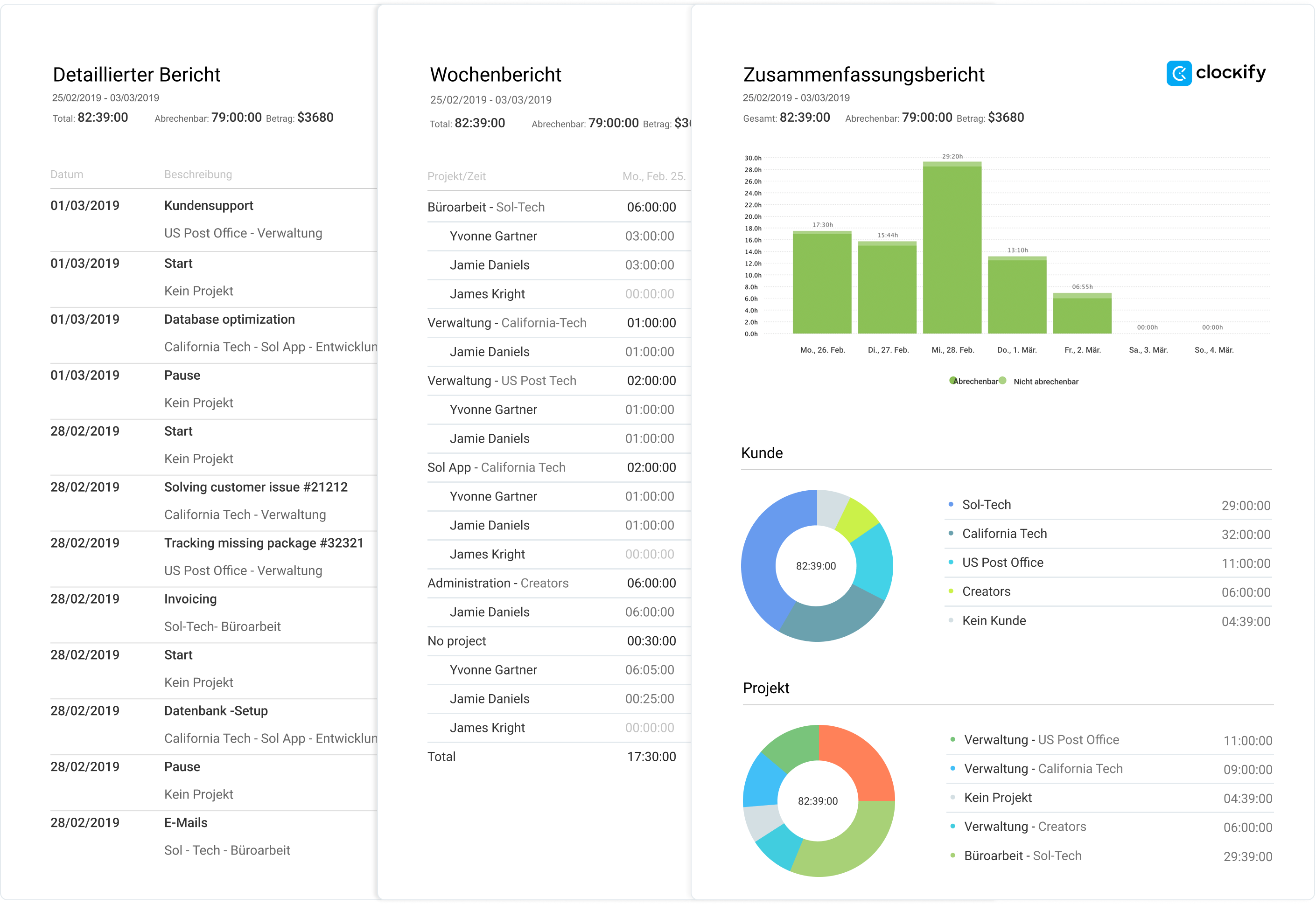The image size is (1316, 904).
Task: Expand the No project row
Action: [456, 641]
